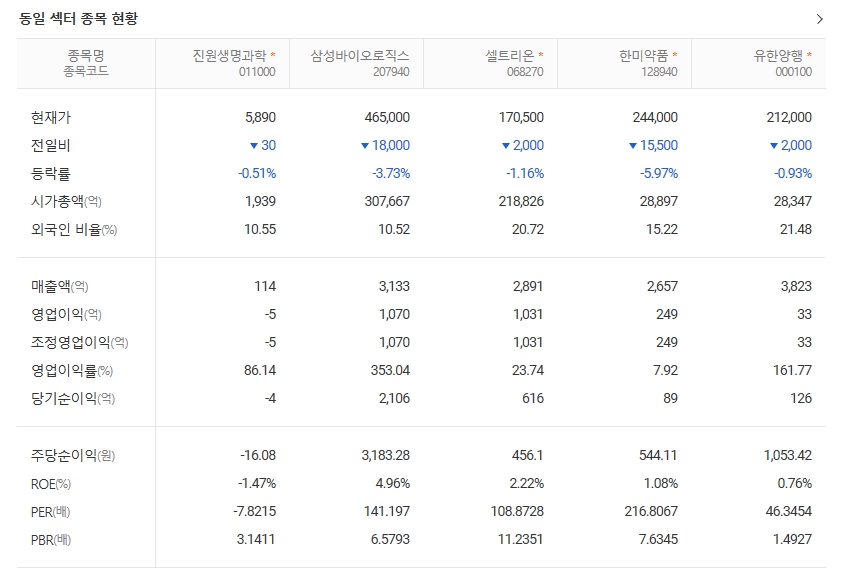Select current price 5,890

[260, 117]
